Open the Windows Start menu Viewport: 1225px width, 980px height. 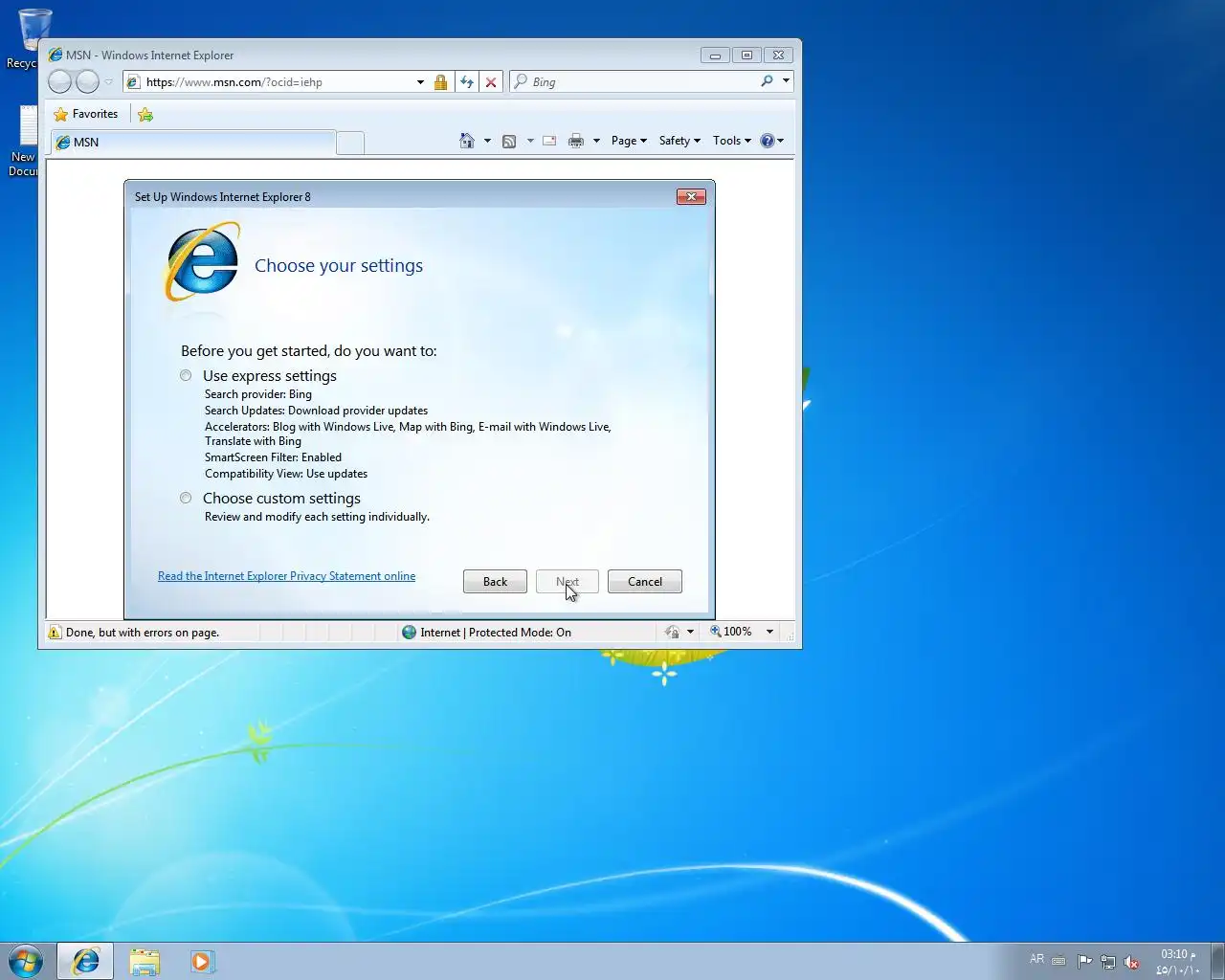tap(26, 961)
